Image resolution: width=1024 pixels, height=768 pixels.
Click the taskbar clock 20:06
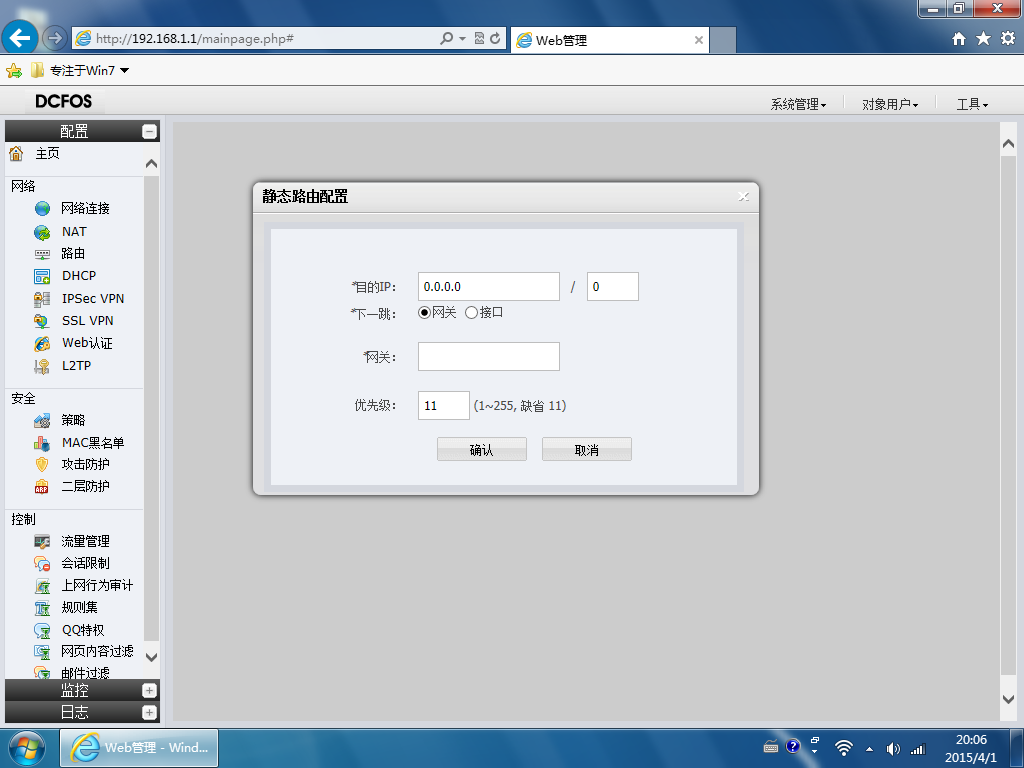(971, 740)
